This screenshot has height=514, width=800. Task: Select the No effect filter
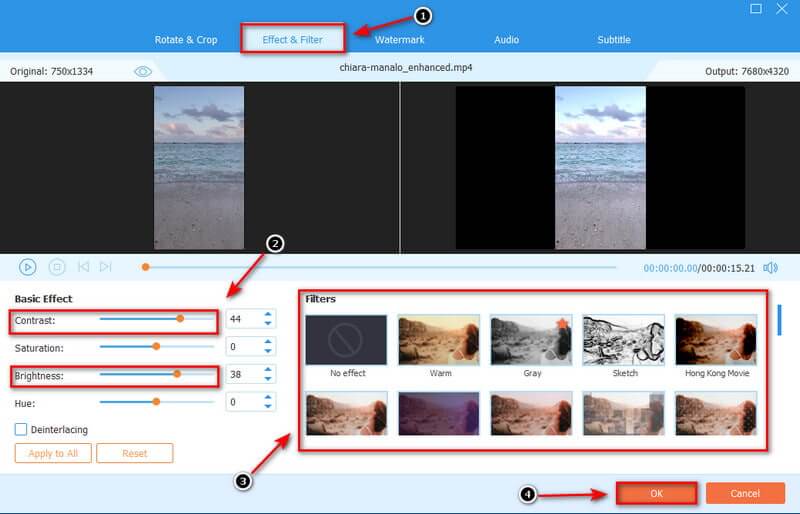[346, 339]
